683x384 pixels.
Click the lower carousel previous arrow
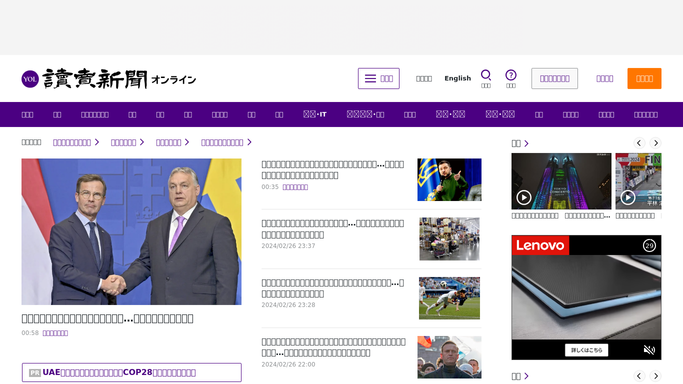click(639, 376)
